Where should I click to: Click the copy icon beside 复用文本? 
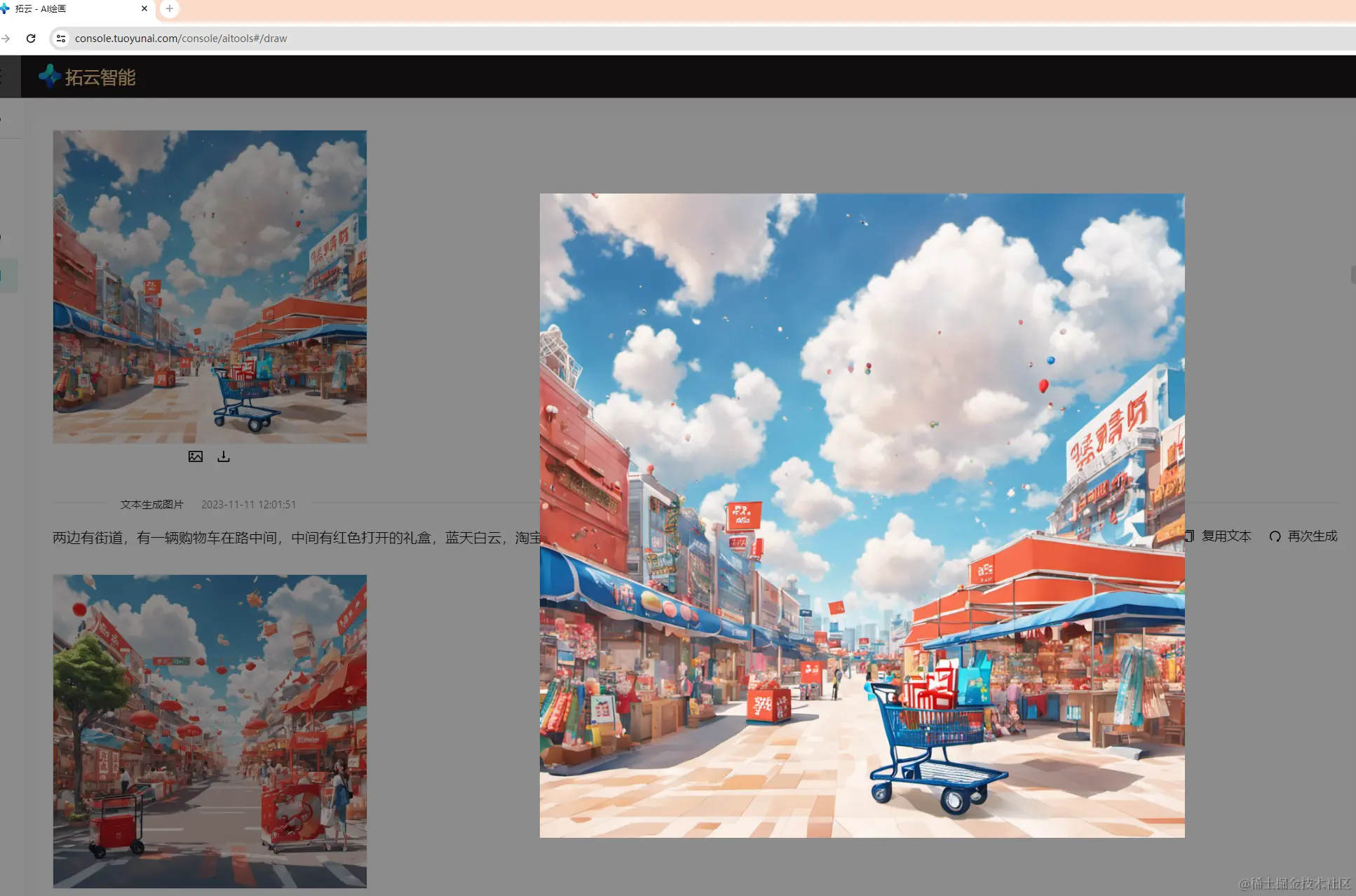[1190, 536]
